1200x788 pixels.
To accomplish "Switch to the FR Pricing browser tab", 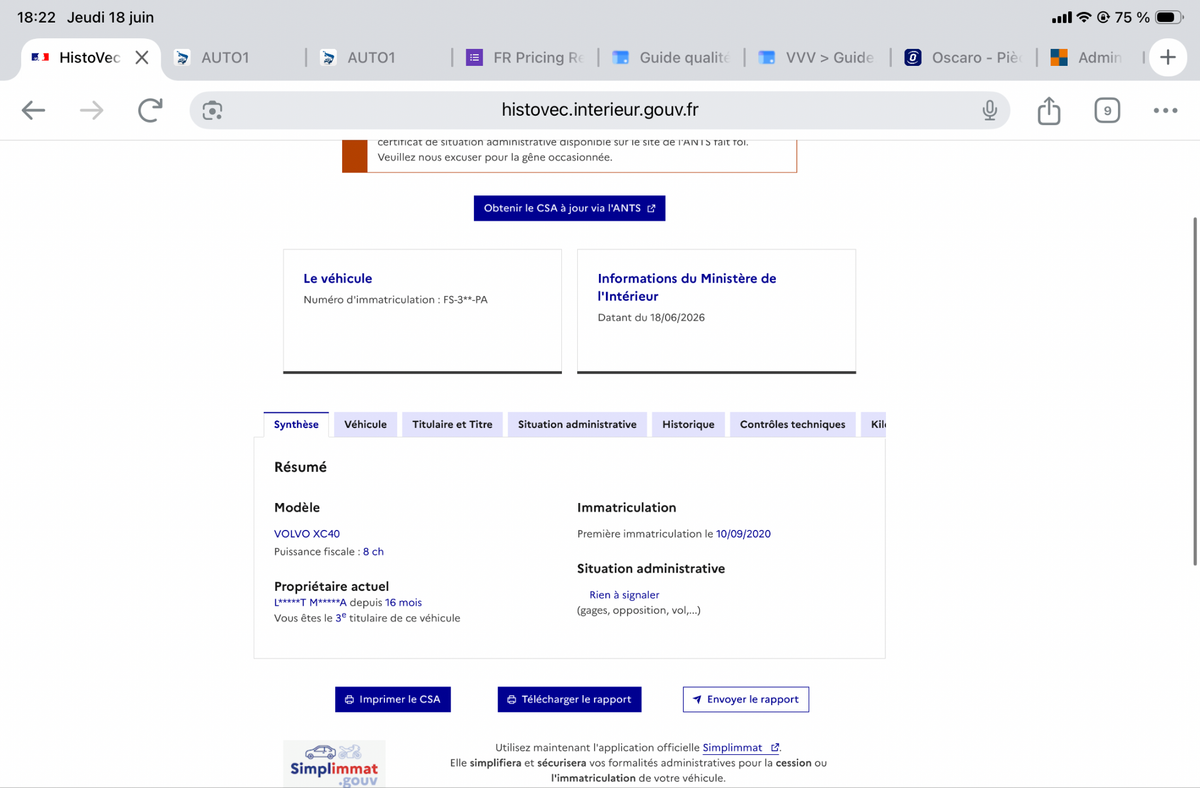I will (525, 57).
